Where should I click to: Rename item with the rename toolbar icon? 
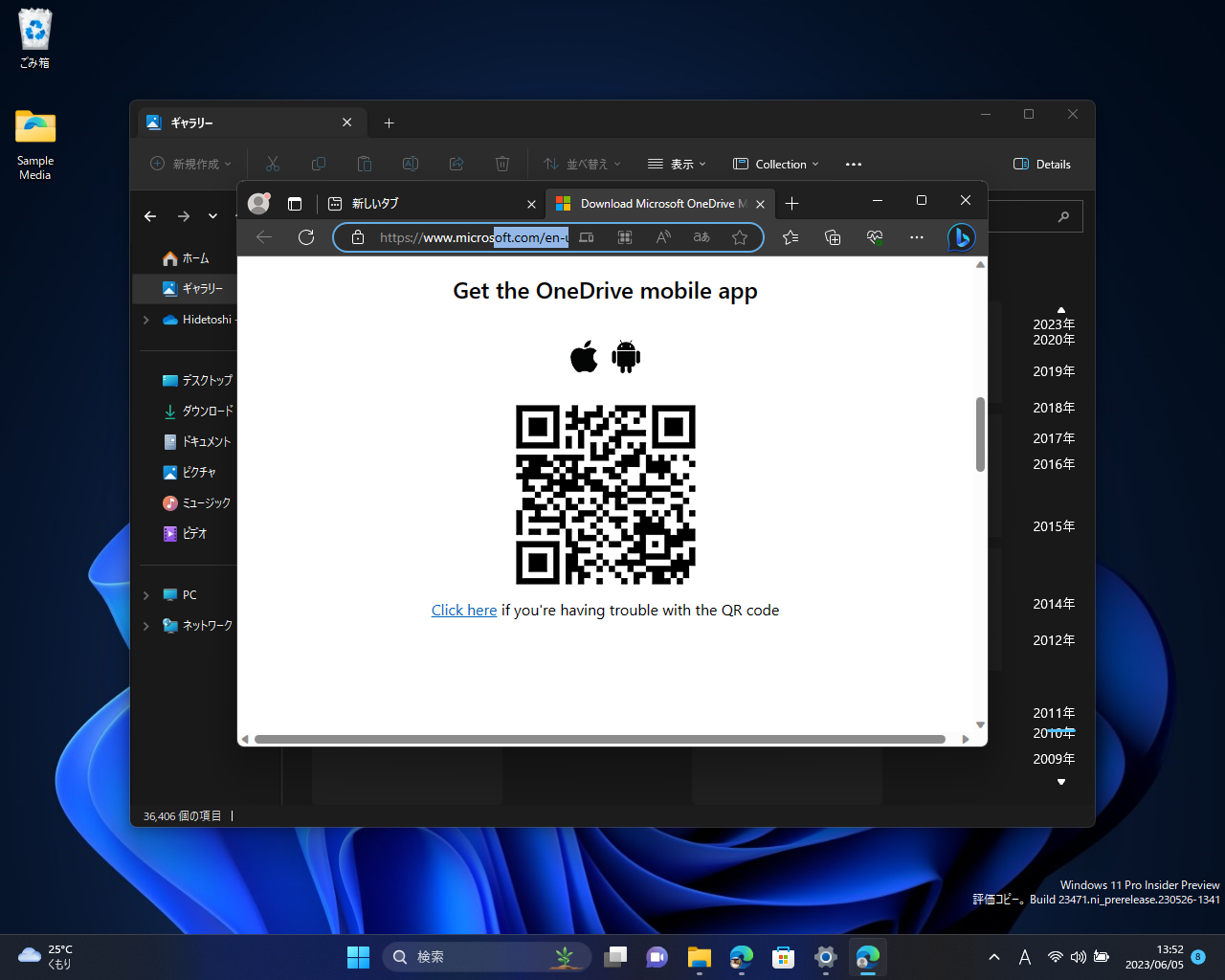point(411,164)
